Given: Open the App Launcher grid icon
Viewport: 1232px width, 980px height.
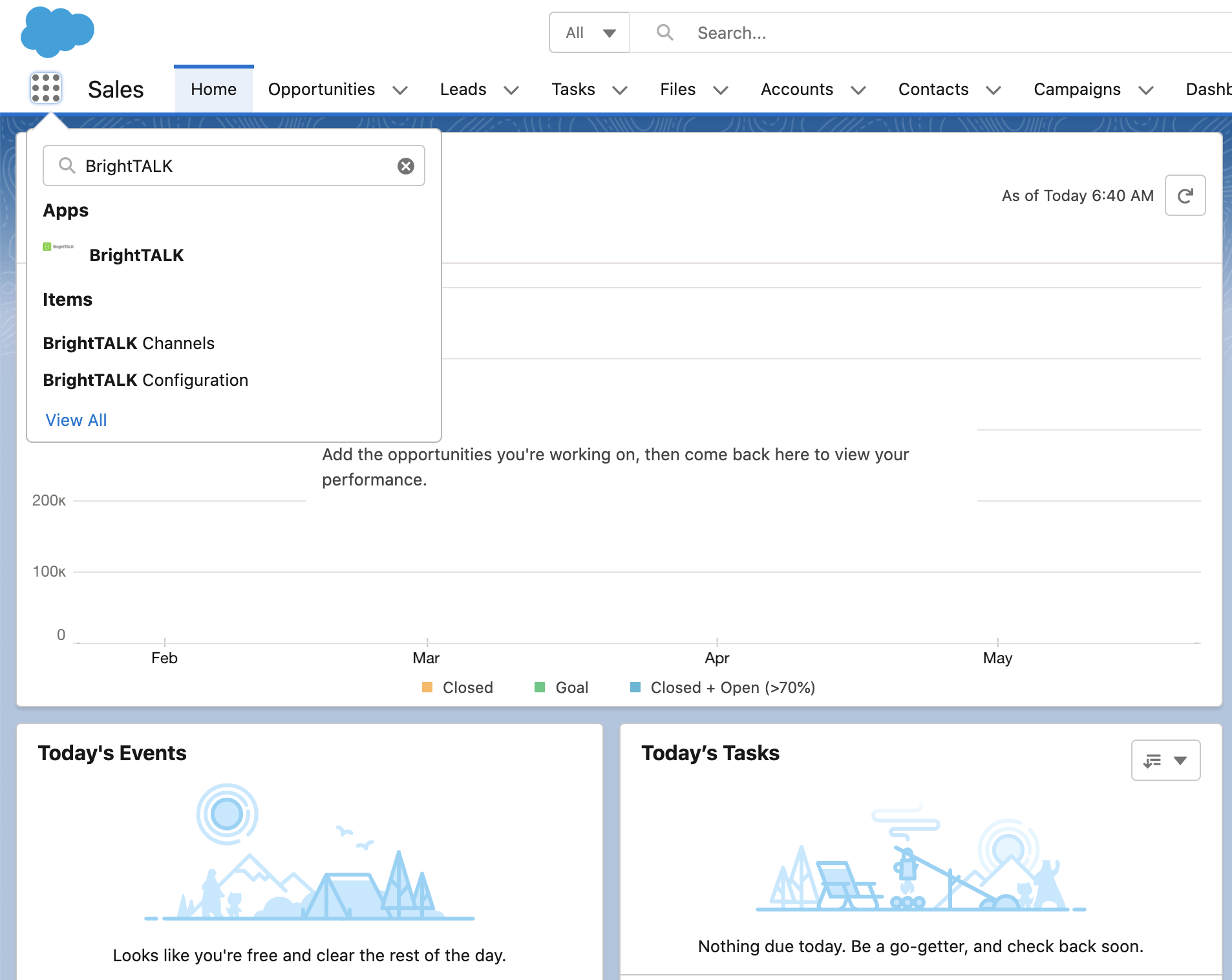Looking at the screenshot, I should click(46, 89).
